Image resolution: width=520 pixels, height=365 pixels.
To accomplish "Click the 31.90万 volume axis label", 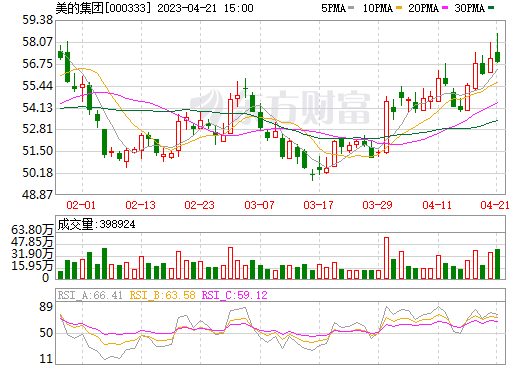I will [32, 254].
